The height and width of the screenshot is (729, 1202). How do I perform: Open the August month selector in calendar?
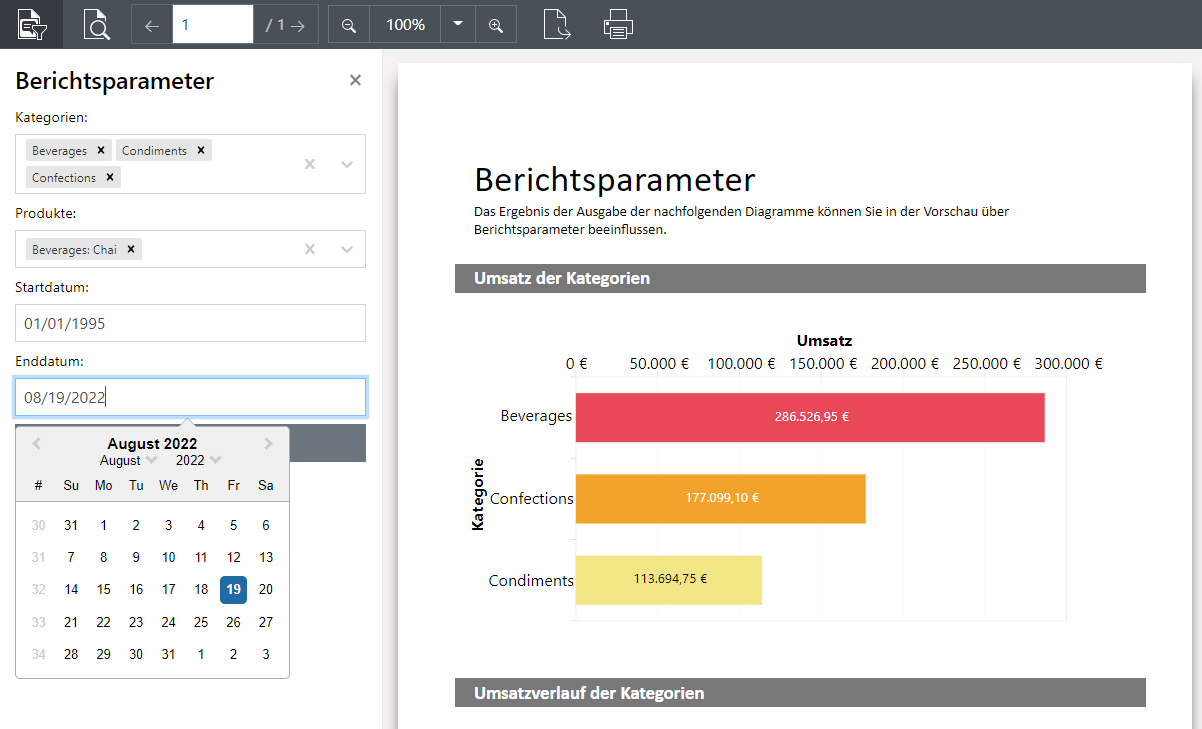point(129,461)
